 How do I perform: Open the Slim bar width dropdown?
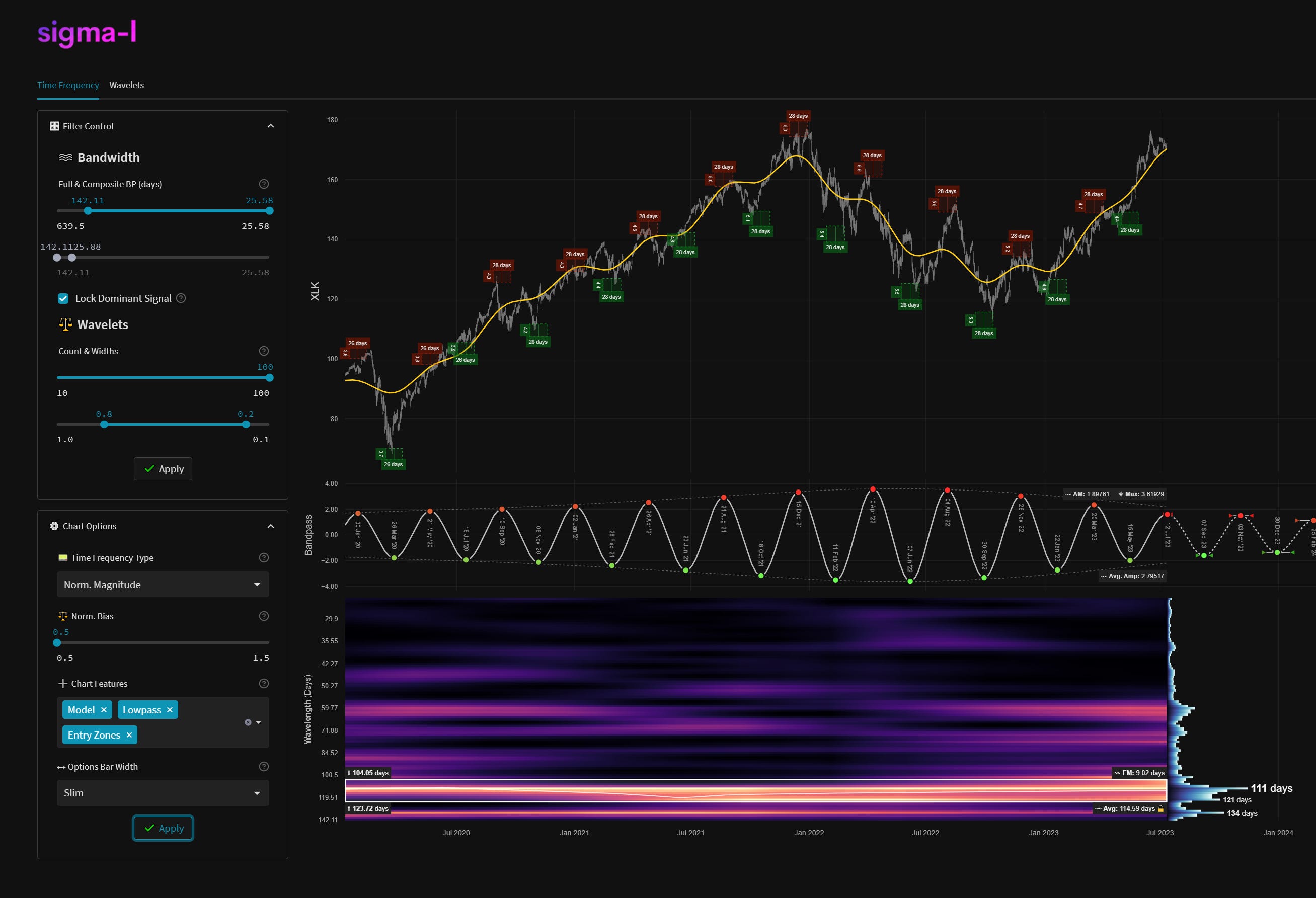[163, 793]
